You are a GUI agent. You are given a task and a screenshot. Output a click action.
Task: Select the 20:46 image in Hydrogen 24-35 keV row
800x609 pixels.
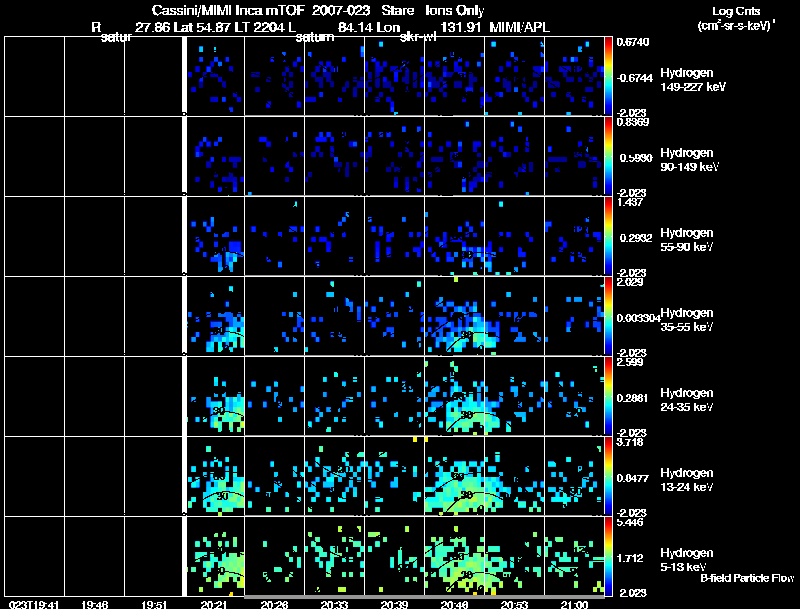click(454, 396)
